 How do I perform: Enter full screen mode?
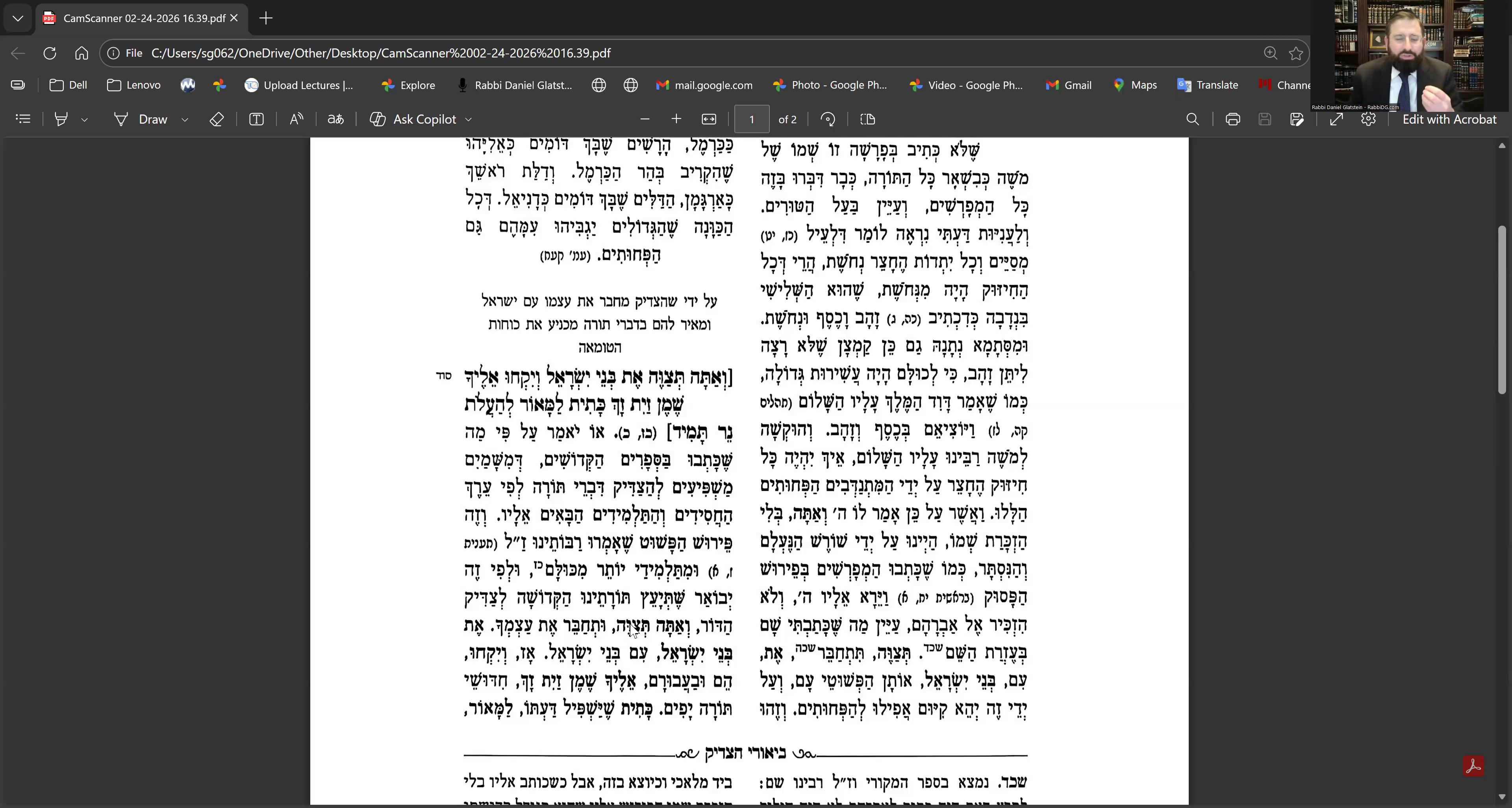(x=1336, y=119)
